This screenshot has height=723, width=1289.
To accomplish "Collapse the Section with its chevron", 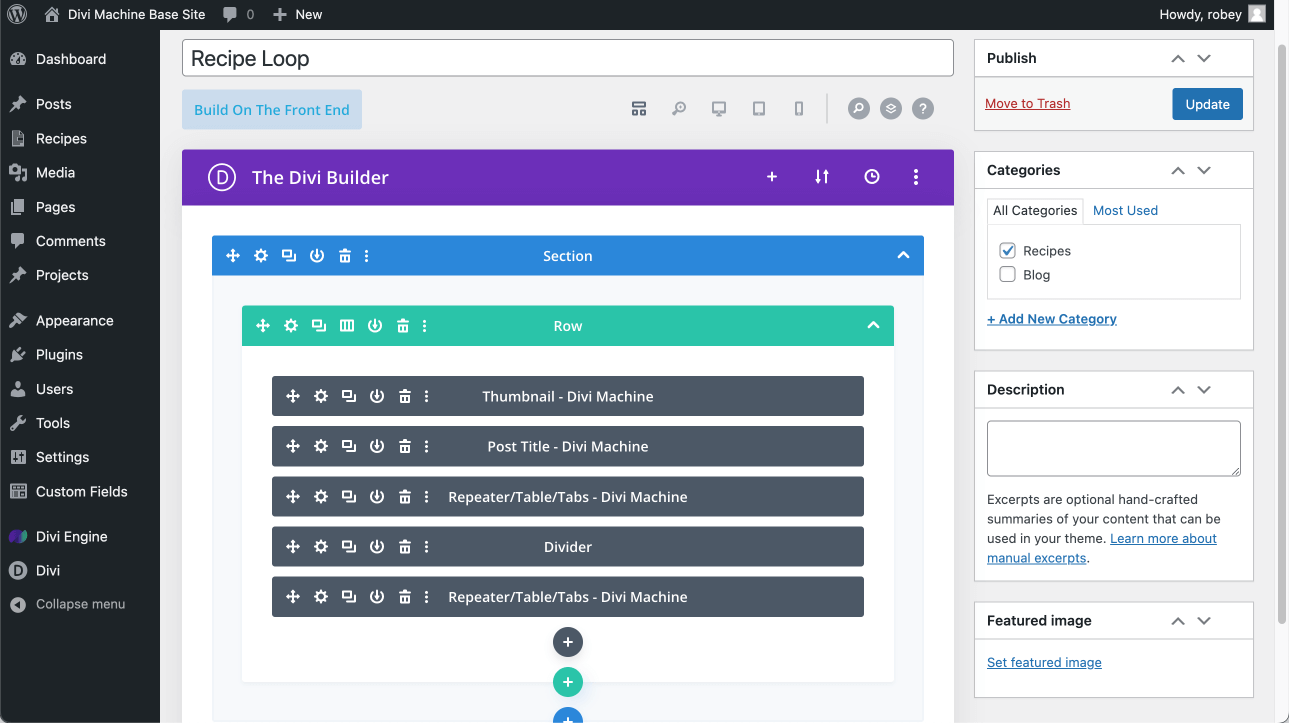I will 903,255.
